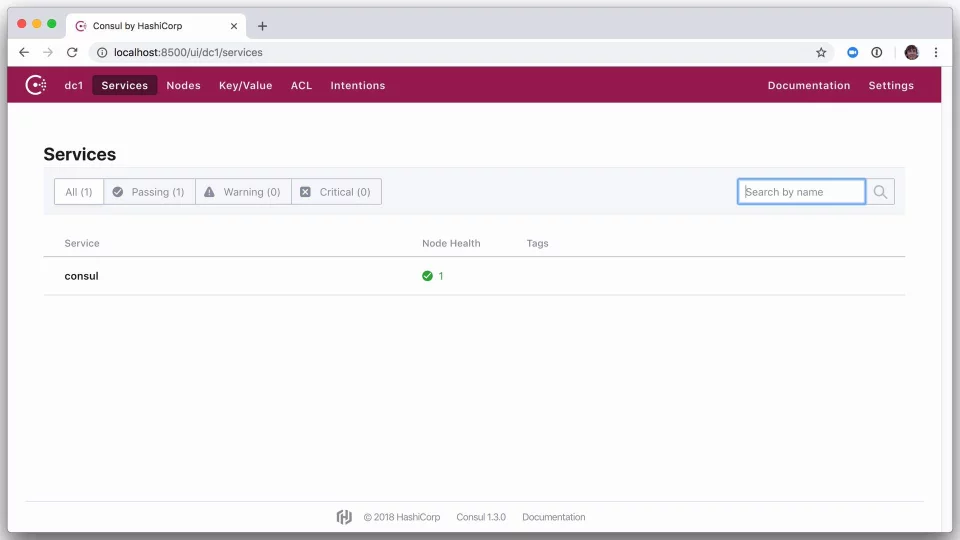Click the search magnifier button
Image resolution: width=960 pixels, height=540 pixels.
click(880, 192)
